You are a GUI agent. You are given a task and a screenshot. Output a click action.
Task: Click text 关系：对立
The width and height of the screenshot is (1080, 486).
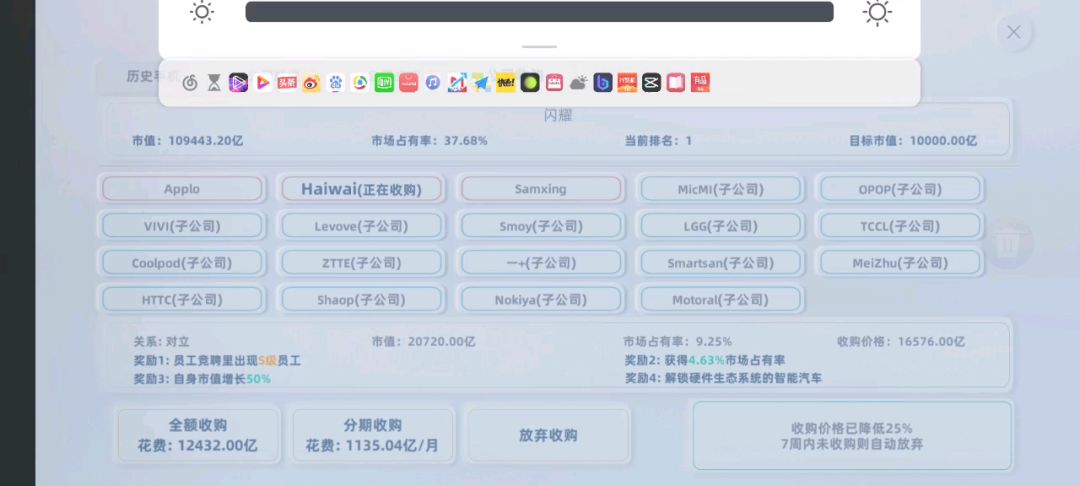[161, 341]
